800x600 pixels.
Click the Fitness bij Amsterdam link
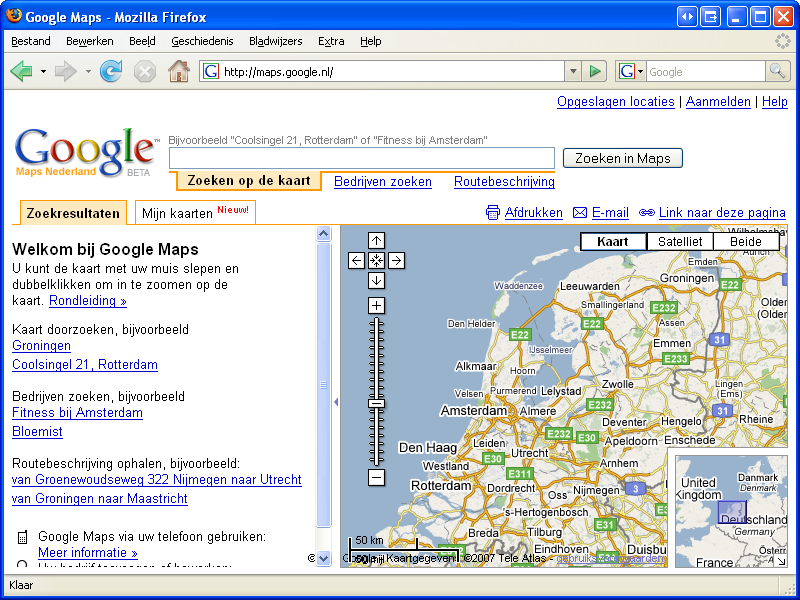pyautogui.click(x=77, y=412)
